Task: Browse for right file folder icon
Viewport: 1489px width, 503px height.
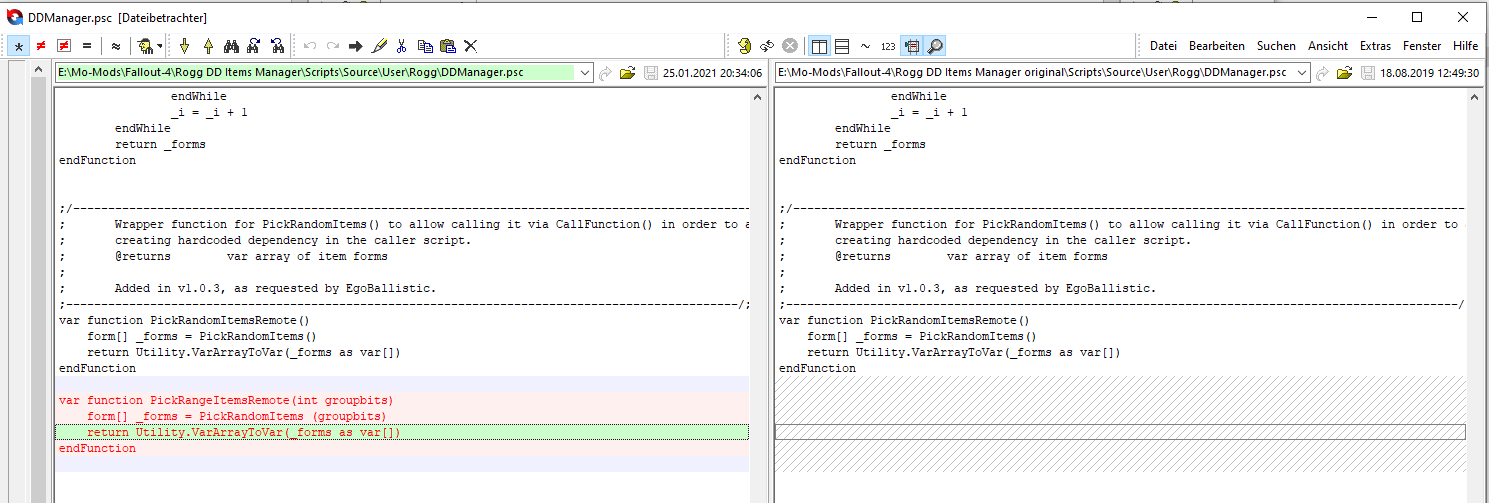Action: [1344, 73]
